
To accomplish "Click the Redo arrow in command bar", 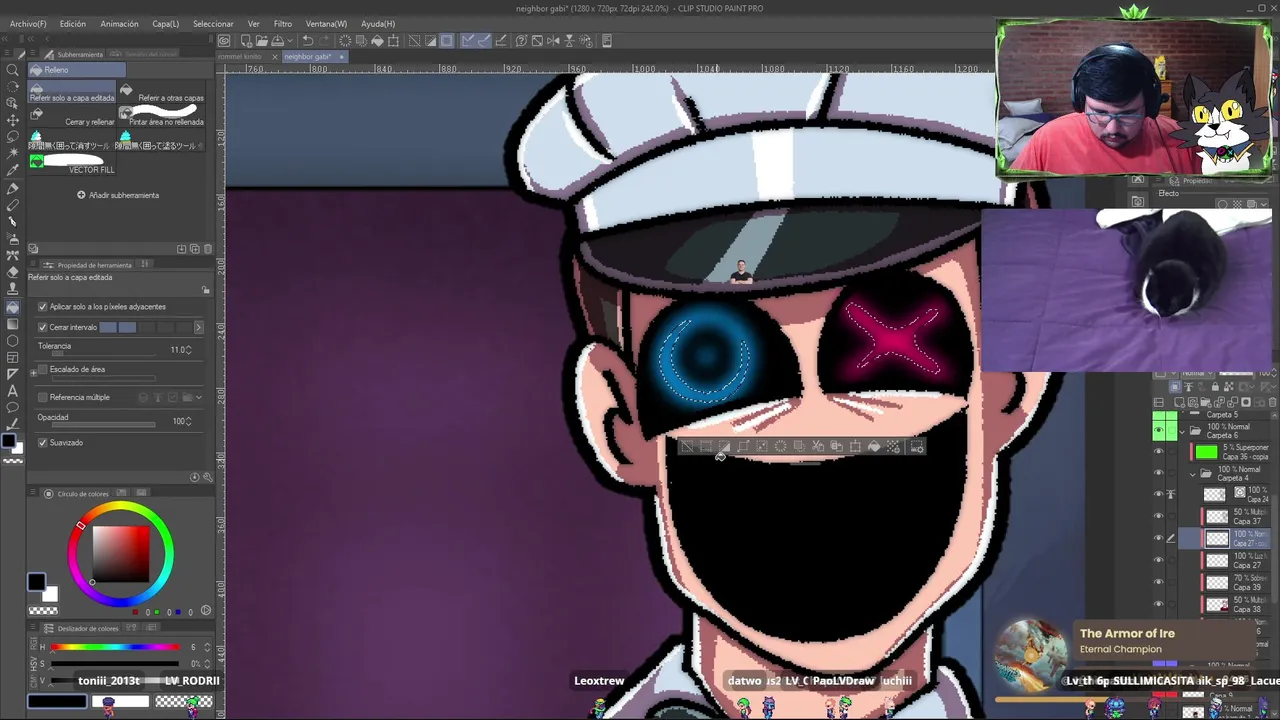I will 324,41.
